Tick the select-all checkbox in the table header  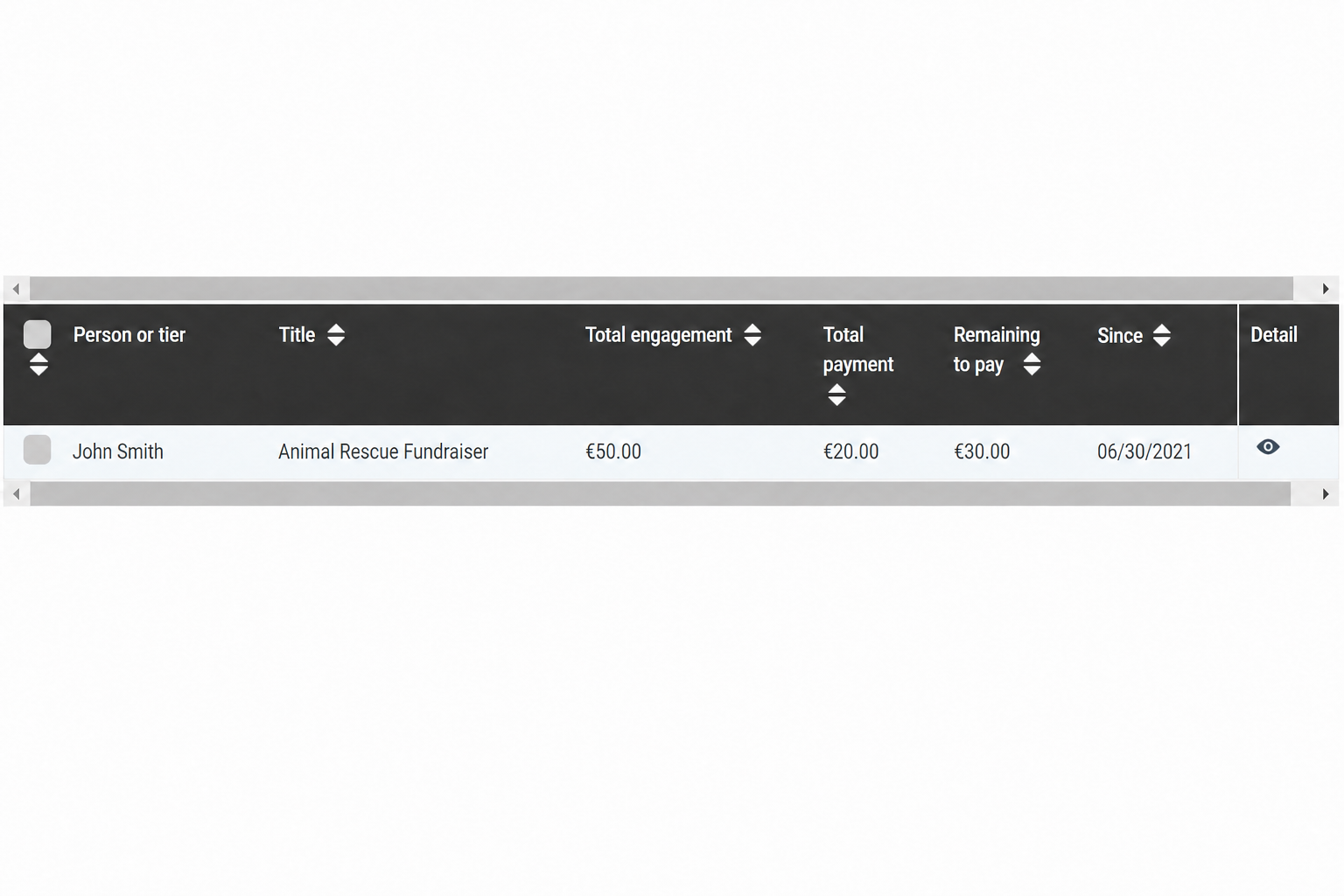click(x=37, y=334)
